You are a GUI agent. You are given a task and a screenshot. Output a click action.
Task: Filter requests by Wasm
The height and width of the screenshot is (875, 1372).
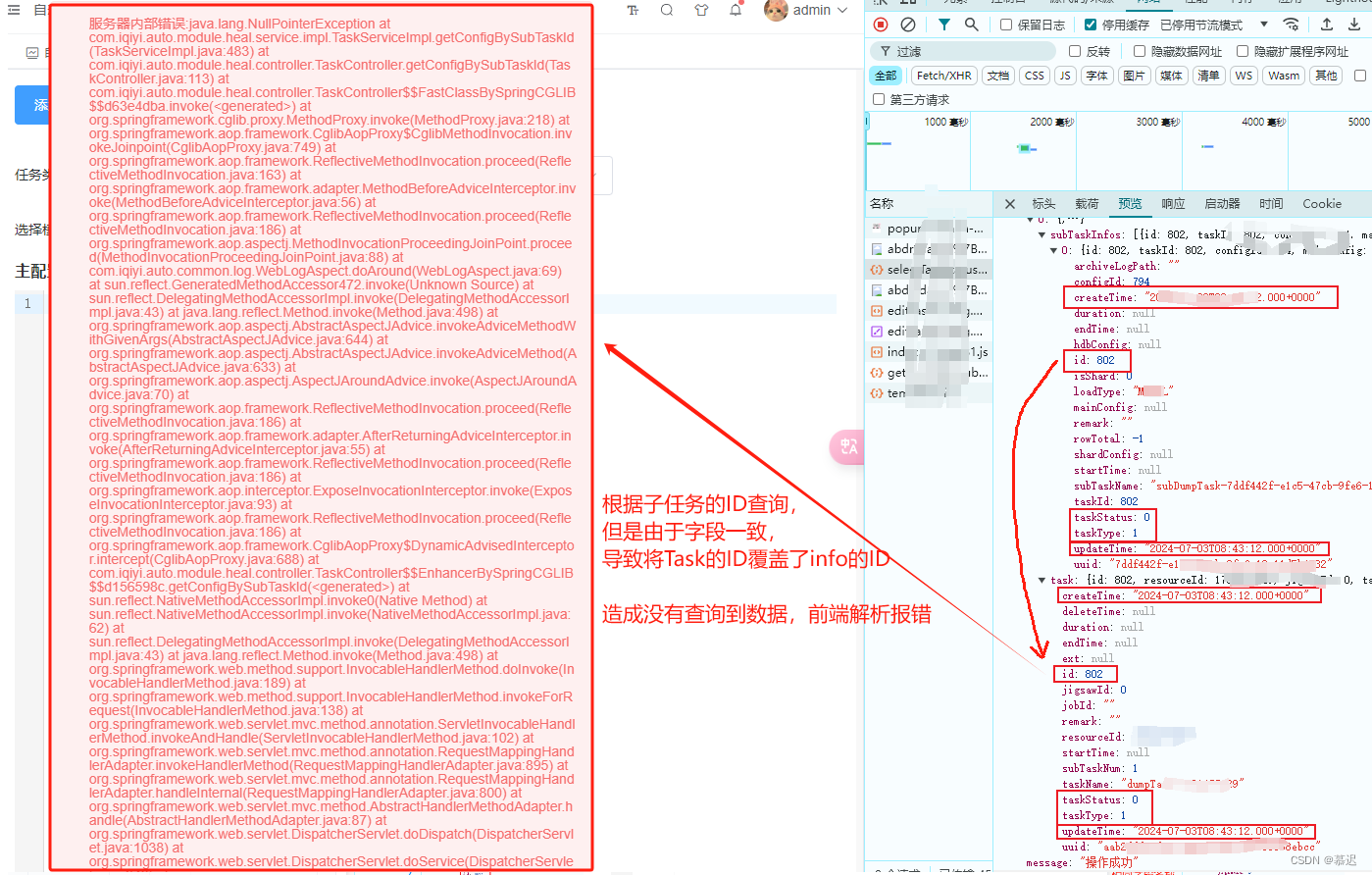(1284, 76)
